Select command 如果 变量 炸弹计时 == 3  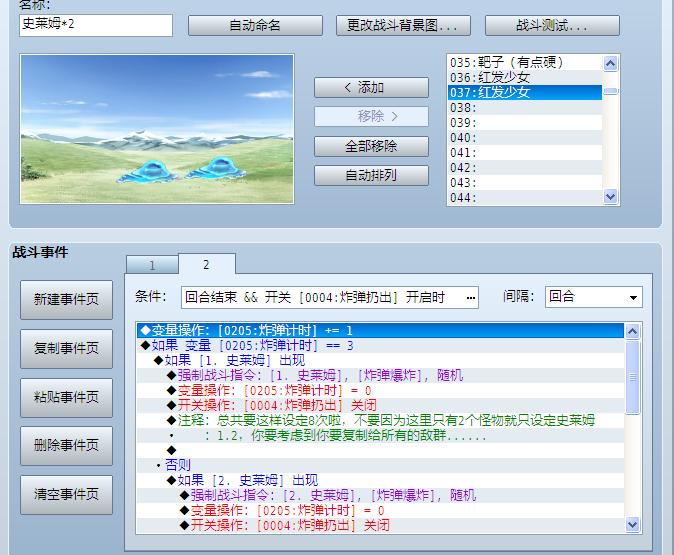380,346
